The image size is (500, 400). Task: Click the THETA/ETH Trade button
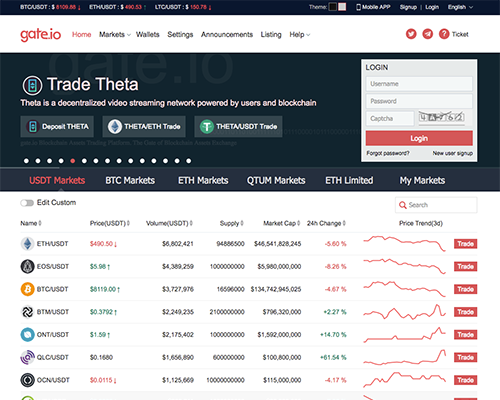(144, 127)
